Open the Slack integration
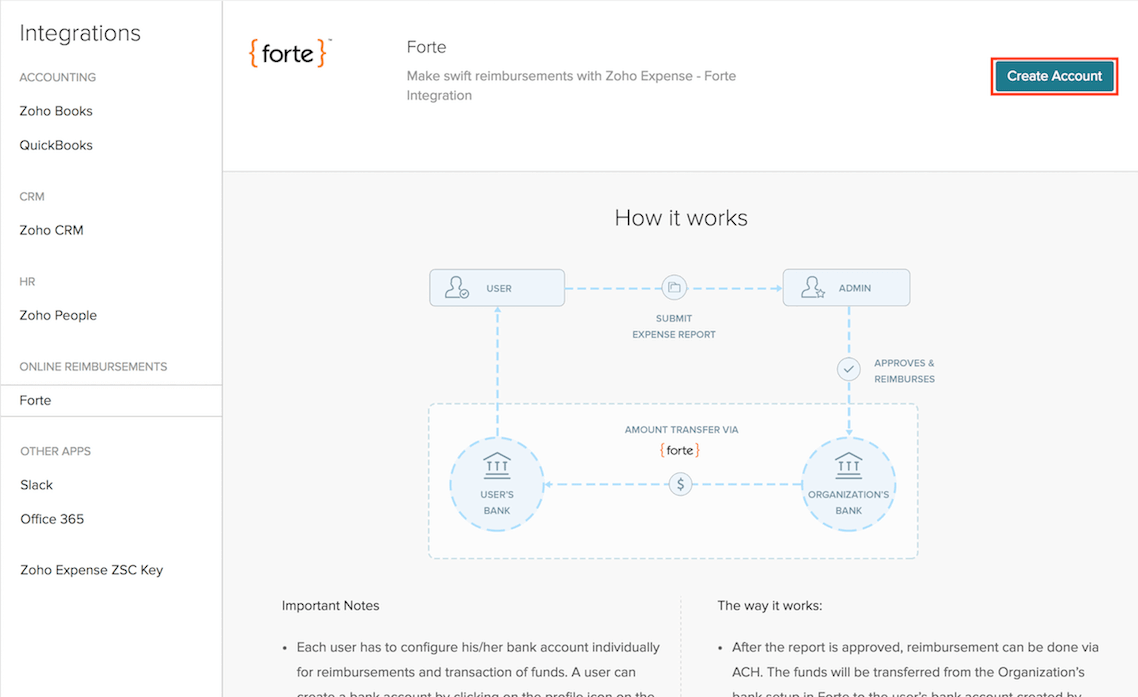Viewport: 1138px width, 697px height. [x=36, y=485]
